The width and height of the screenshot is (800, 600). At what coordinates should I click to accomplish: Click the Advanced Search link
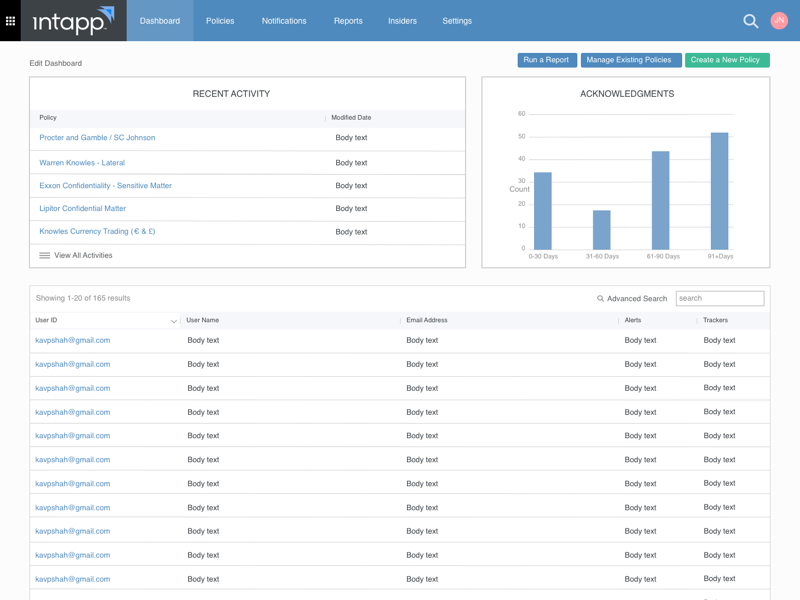point(637,298)
